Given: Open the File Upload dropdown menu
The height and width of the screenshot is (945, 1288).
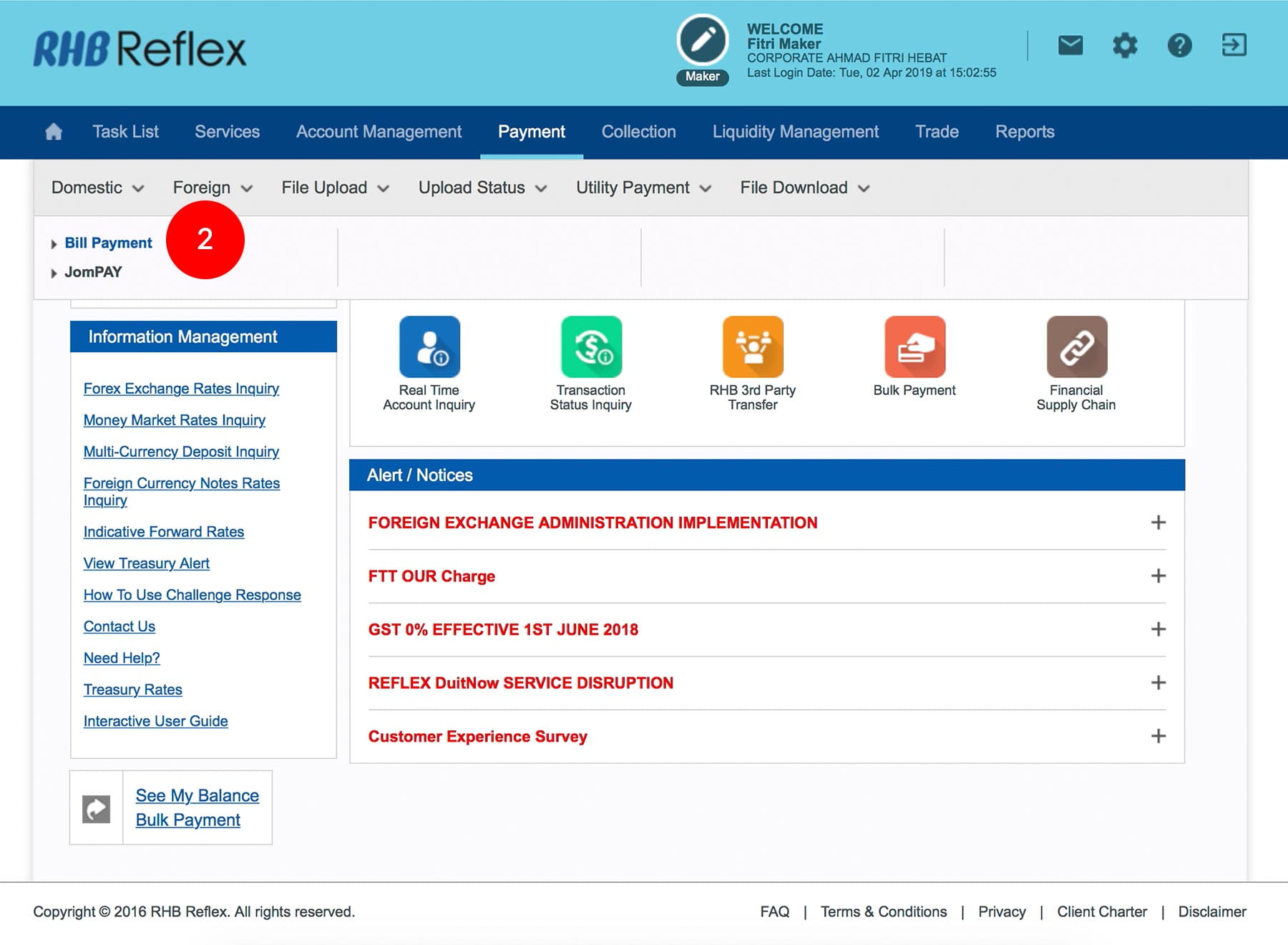Looking at the screenshot, I should (335, 188).
